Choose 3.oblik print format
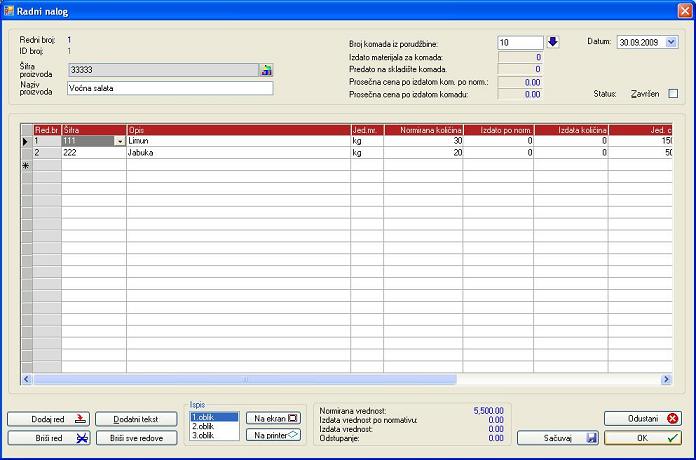 click(x=214, y=436)
